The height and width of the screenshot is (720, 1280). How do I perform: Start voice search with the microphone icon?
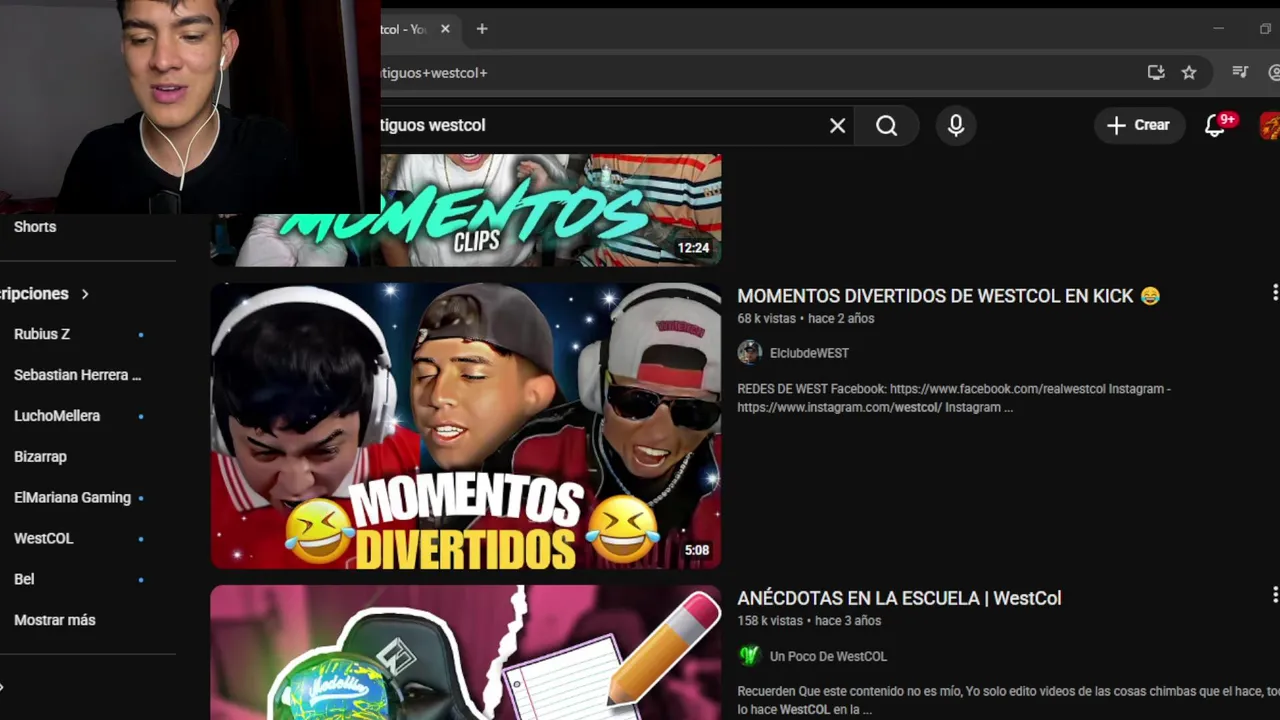pos(956,125)
